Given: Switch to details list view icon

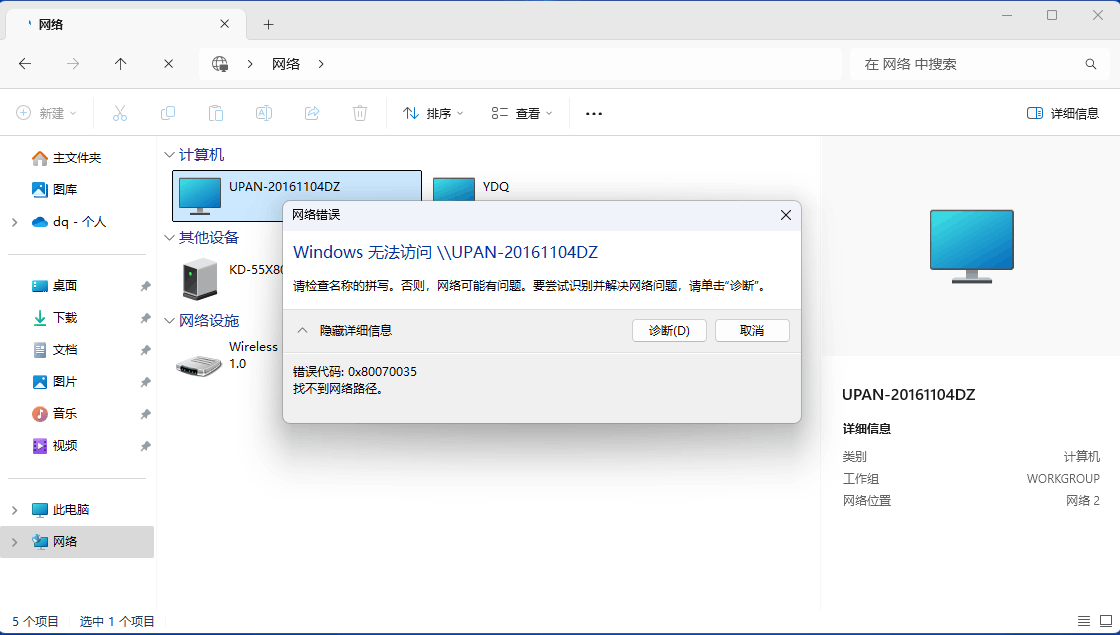Looking at the screenshot, I should click(1084, 621).
